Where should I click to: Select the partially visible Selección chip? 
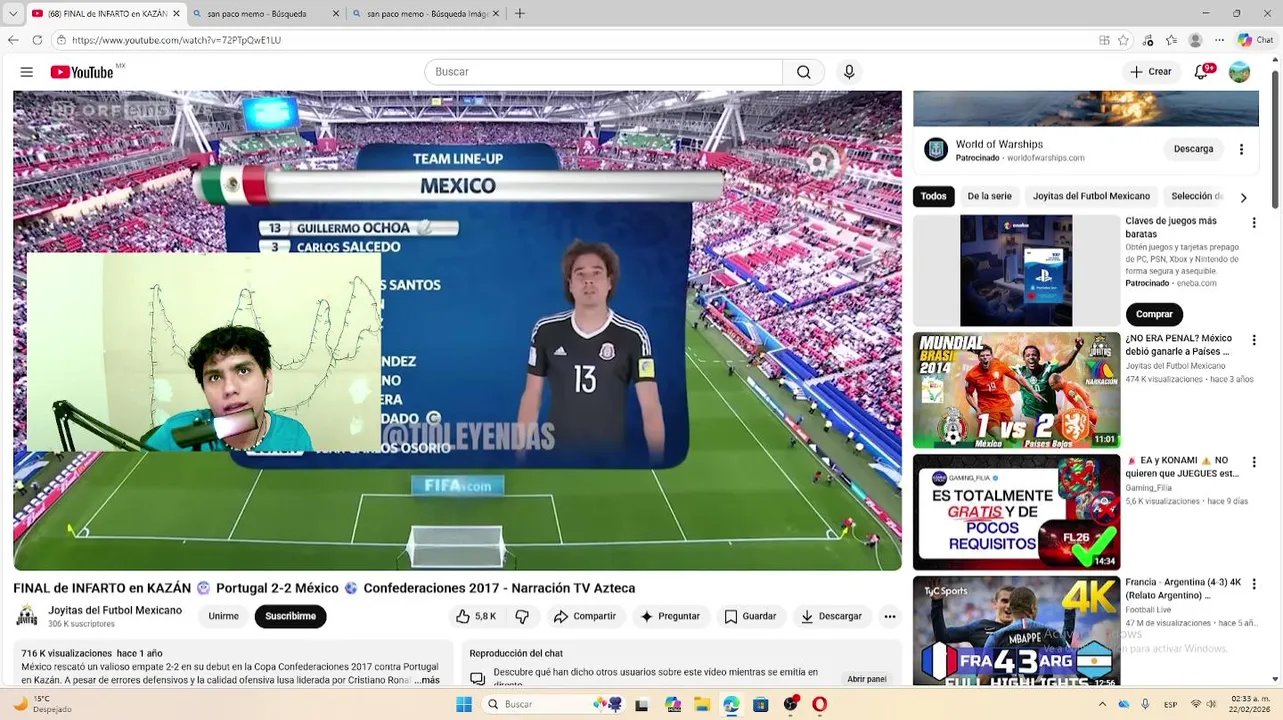(x=1197, y=197)
